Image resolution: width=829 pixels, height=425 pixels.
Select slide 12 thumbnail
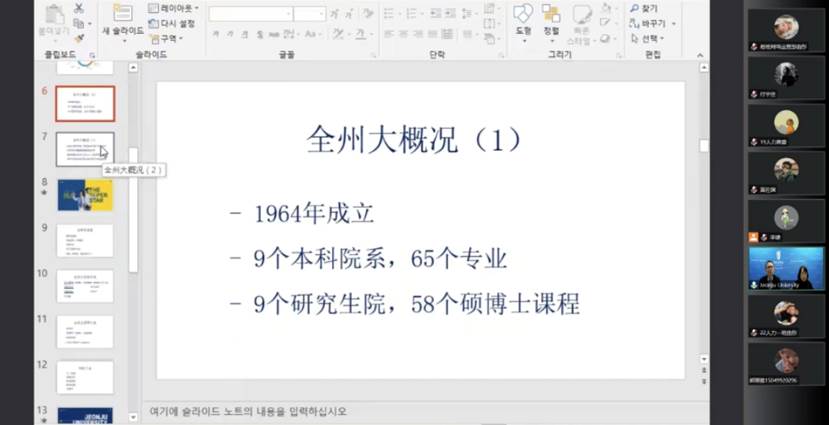(85, 377)
